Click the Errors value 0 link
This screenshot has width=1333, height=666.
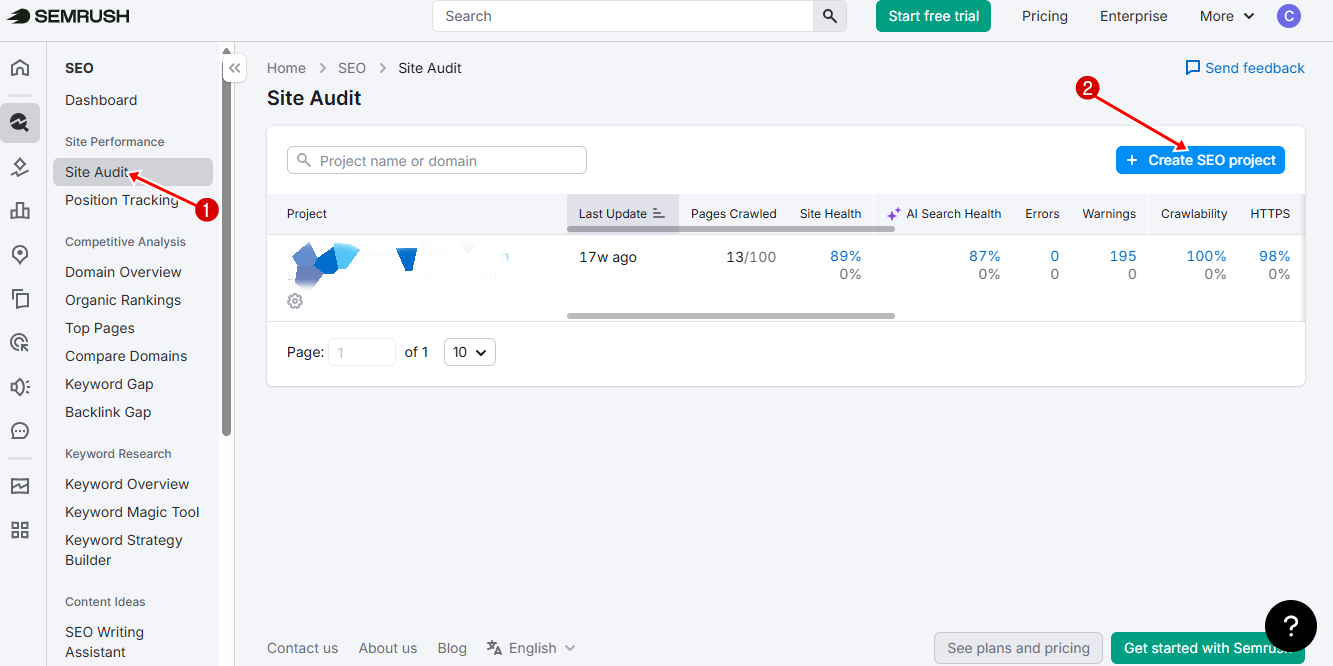click(x=1054, y=256)
